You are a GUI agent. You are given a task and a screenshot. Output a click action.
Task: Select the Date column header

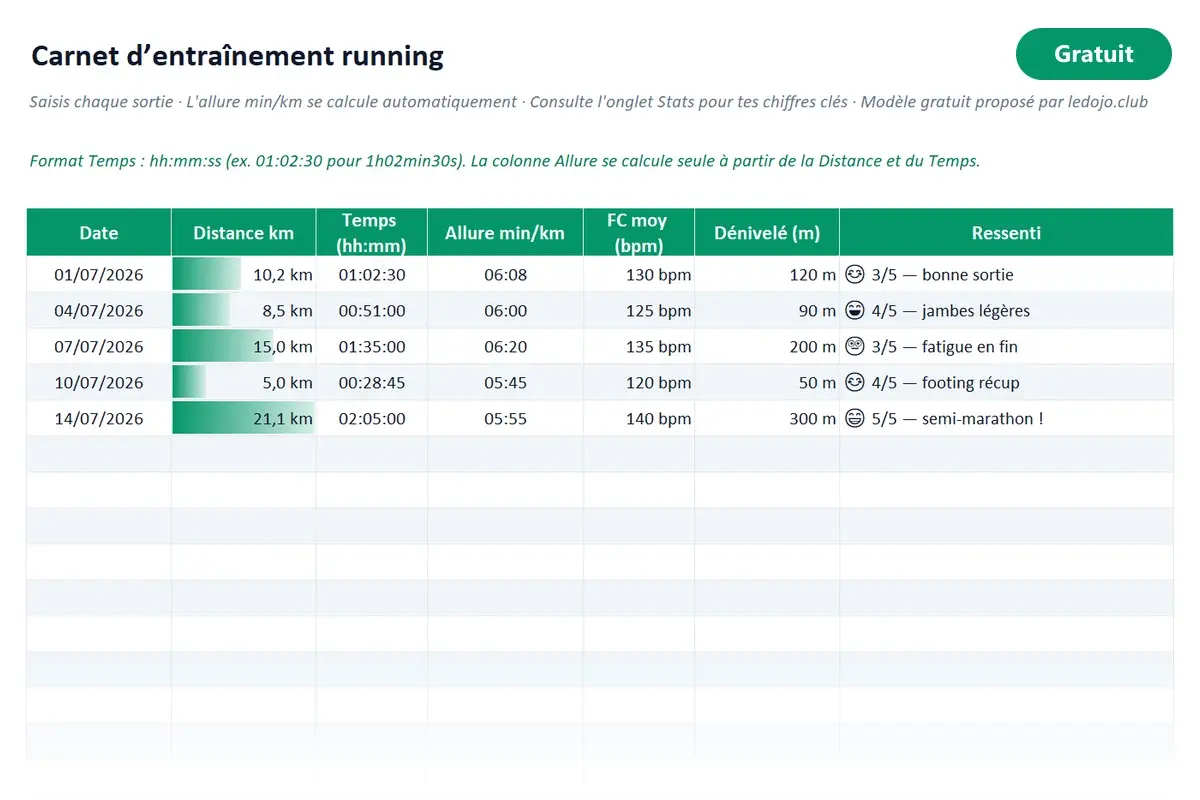point(99,233)
